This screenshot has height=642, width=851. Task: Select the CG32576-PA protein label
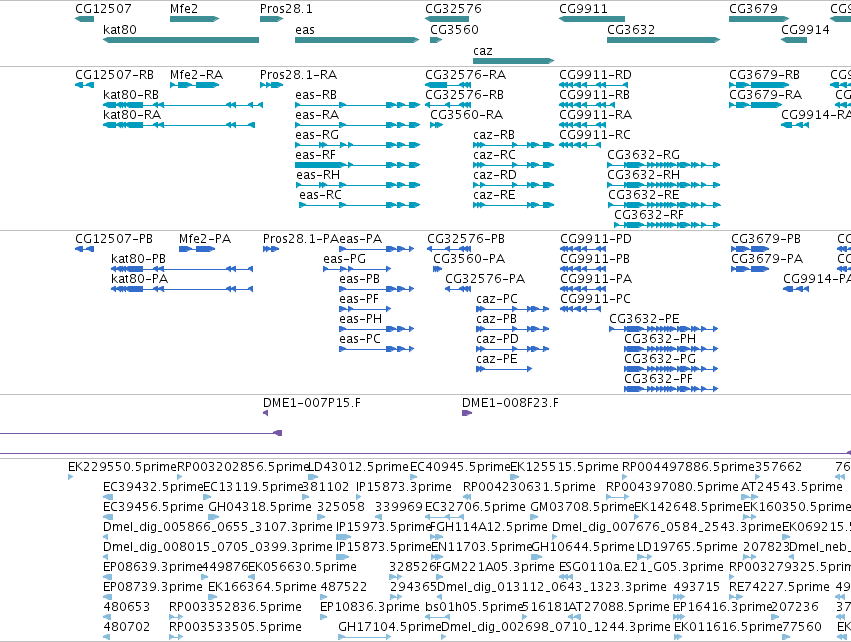[x=485, y=279]
